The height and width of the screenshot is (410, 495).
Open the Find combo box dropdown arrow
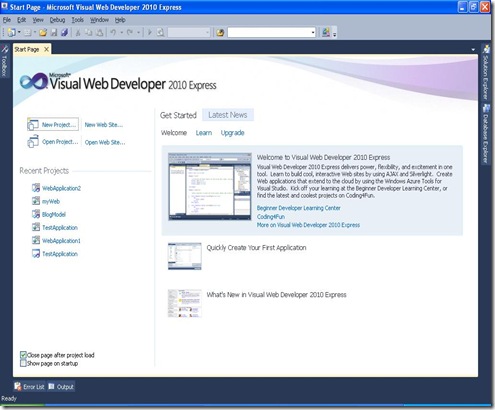(x=313, y=32)
